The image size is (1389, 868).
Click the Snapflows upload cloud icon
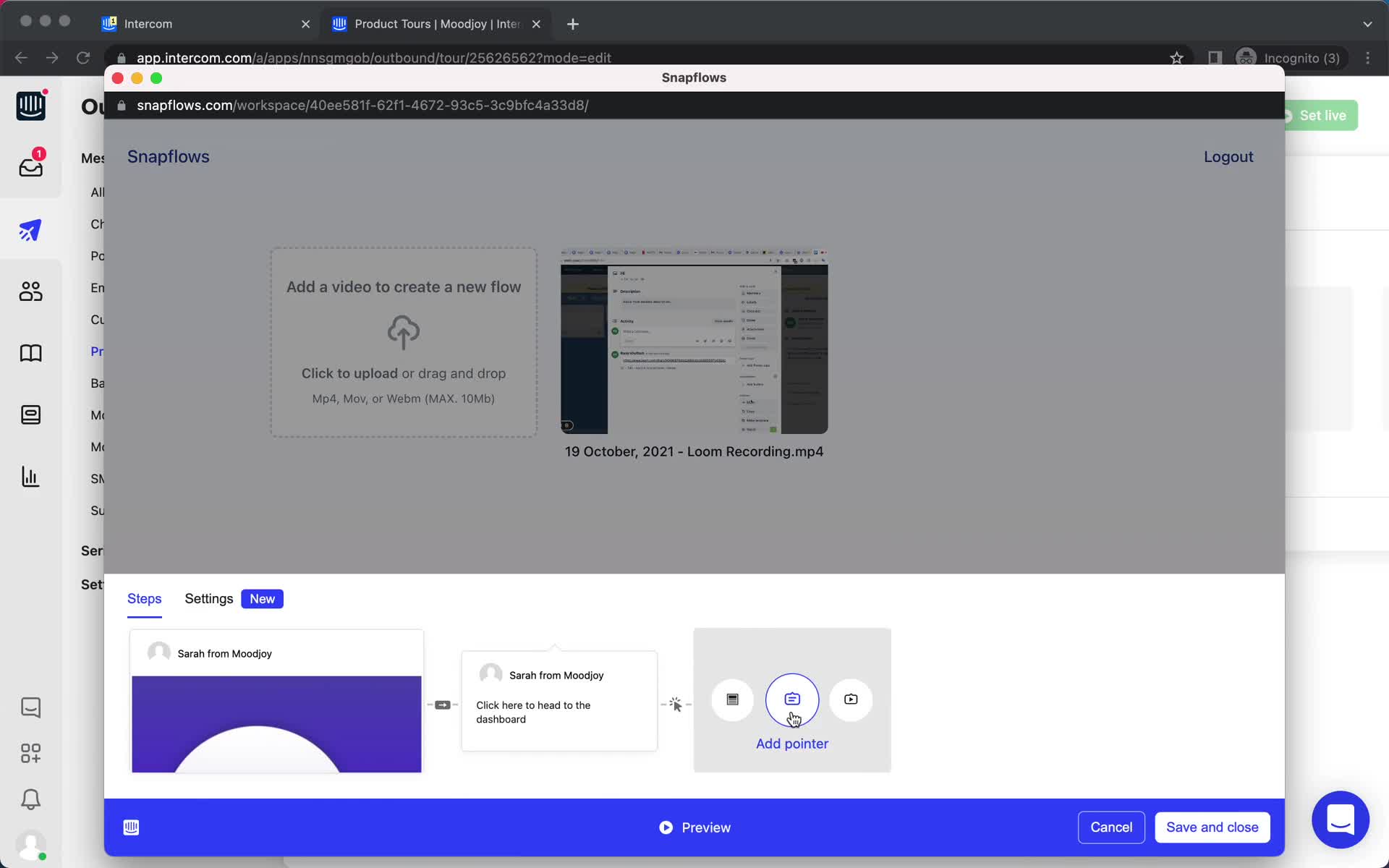tap(403, 331)
